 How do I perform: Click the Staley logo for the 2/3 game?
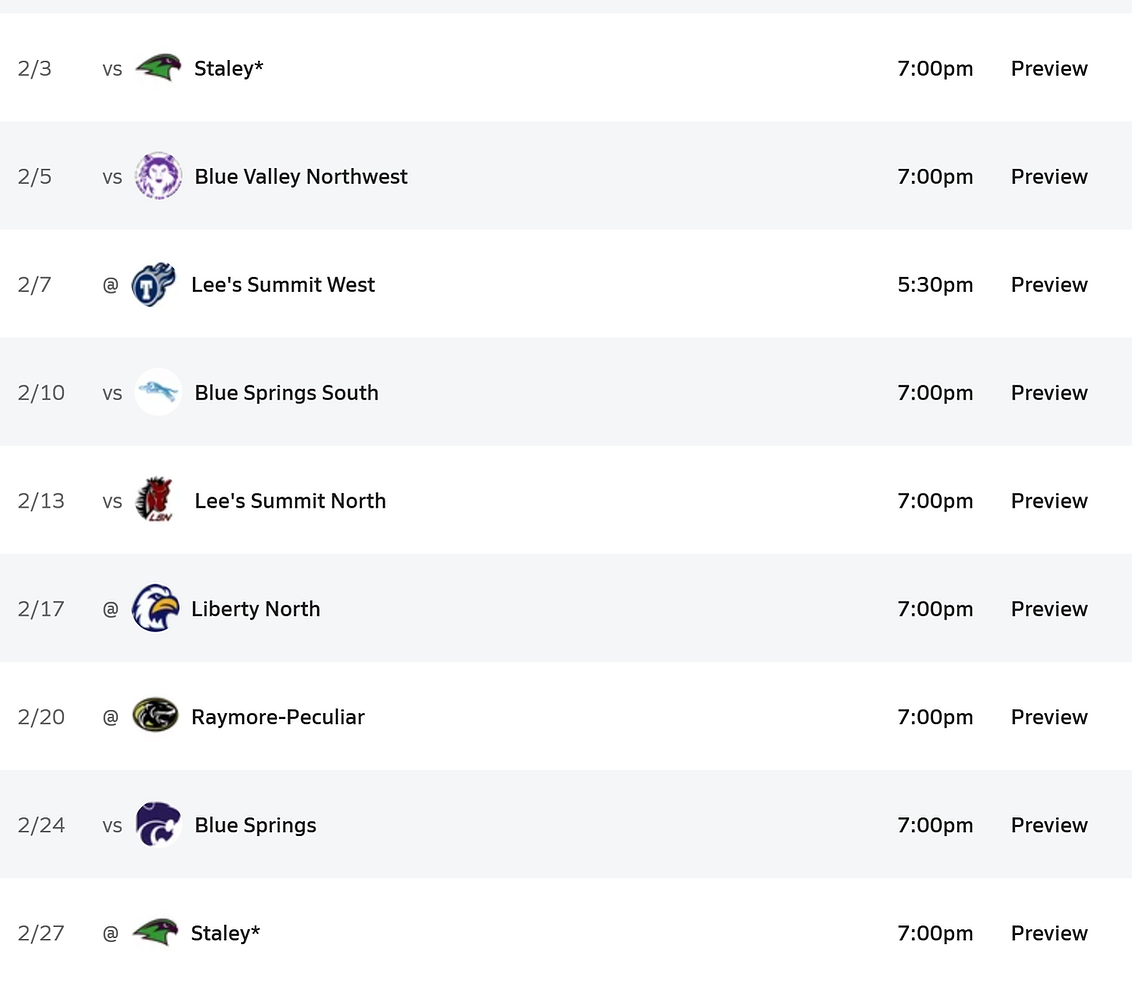(158, 68)
